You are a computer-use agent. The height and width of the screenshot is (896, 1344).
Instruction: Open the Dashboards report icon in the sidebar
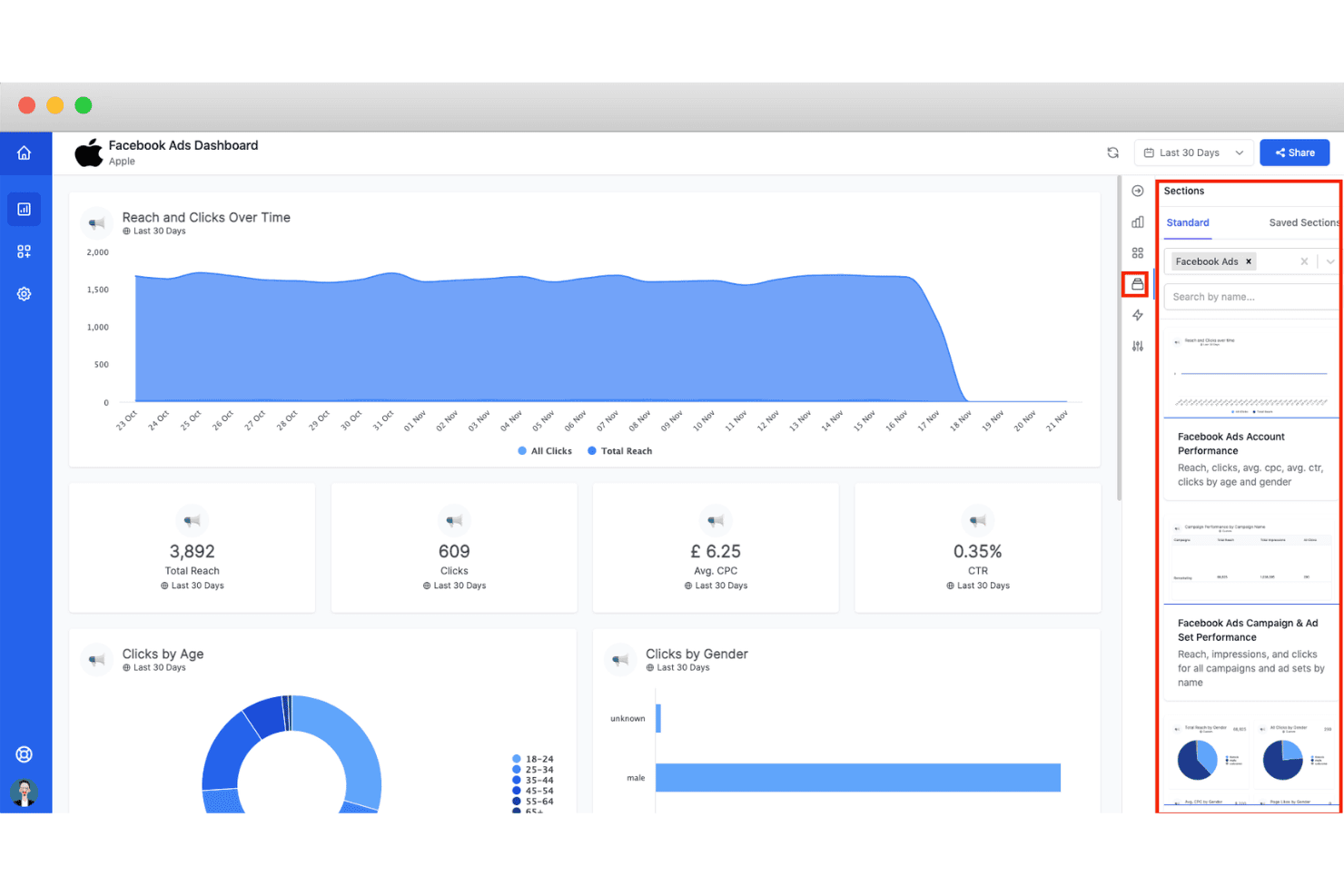coord(25,209)
